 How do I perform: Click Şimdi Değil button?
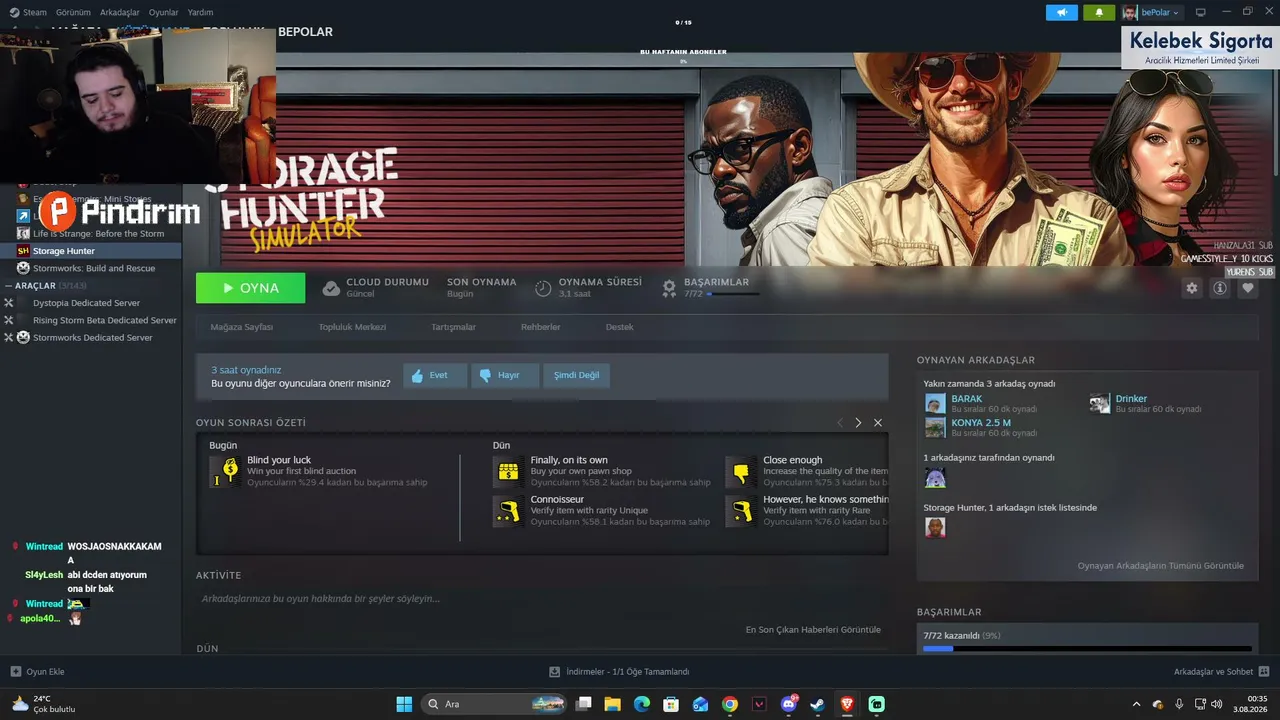(577, 375)
